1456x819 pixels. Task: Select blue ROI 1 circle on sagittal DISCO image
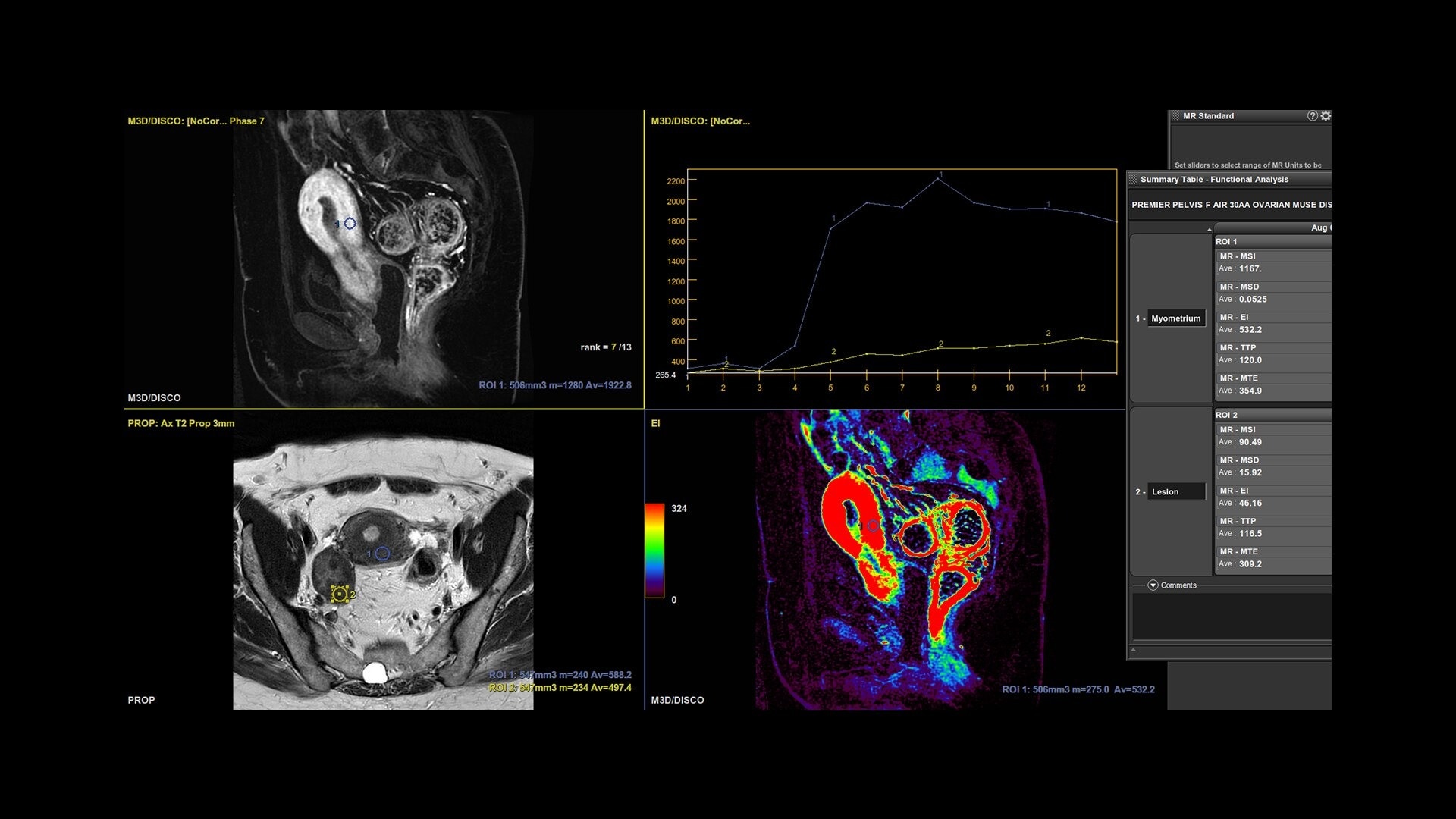[x=350, y=224]
